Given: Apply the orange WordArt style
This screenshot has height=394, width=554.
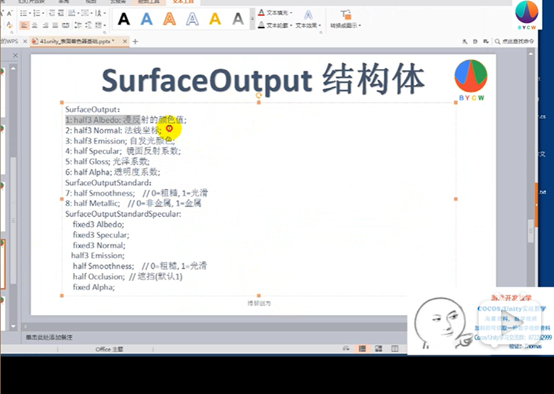Looking at the screenshot, I should [x=170, y=19].
